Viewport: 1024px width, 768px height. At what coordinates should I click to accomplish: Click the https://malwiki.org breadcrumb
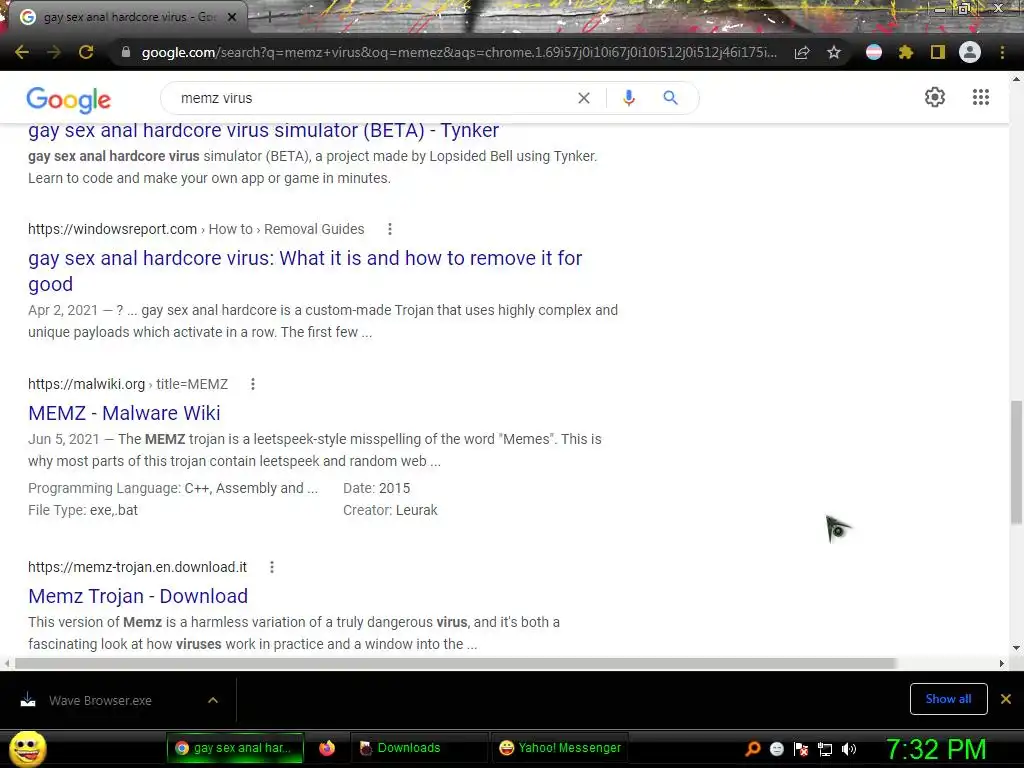point(86,384)
